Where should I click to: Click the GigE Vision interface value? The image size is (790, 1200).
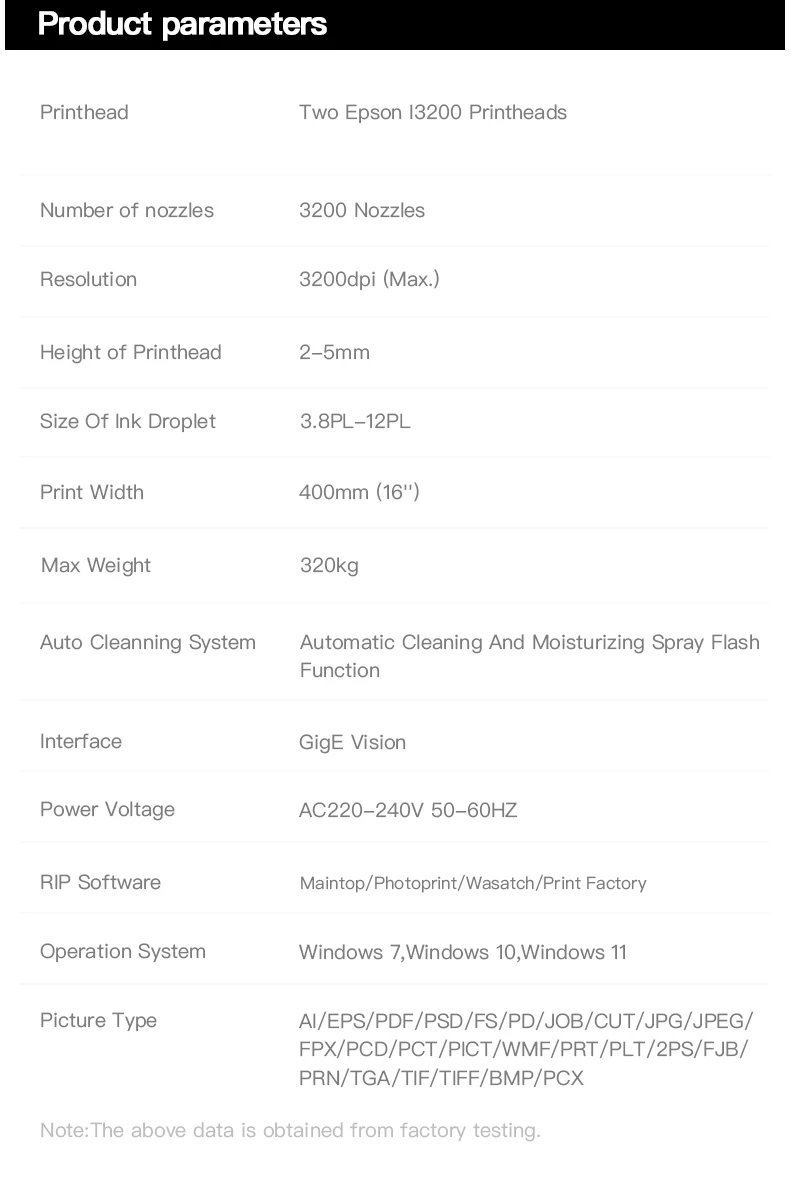pos(352,742)
